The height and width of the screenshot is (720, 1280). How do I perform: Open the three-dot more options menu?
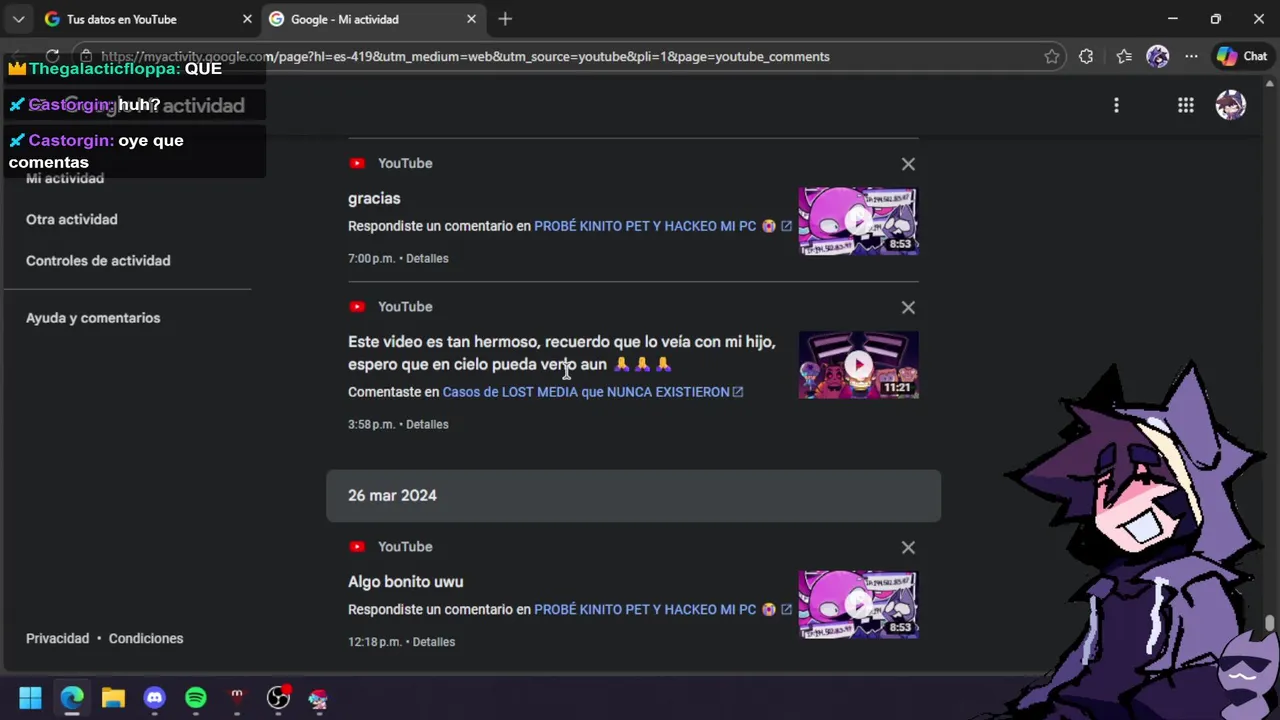pyautogui.click(x=1116, y=105)
